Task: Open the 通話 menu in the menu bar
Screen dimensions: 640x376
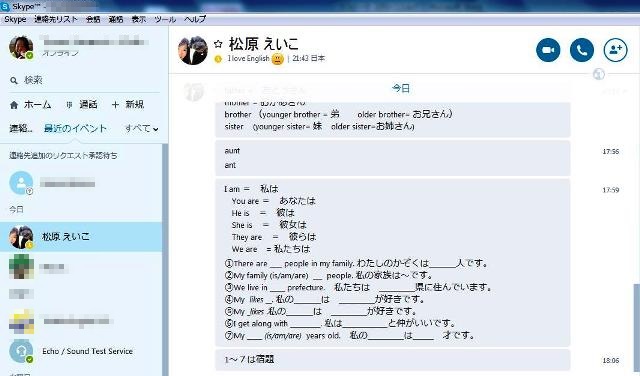Action: pos(116,19)
